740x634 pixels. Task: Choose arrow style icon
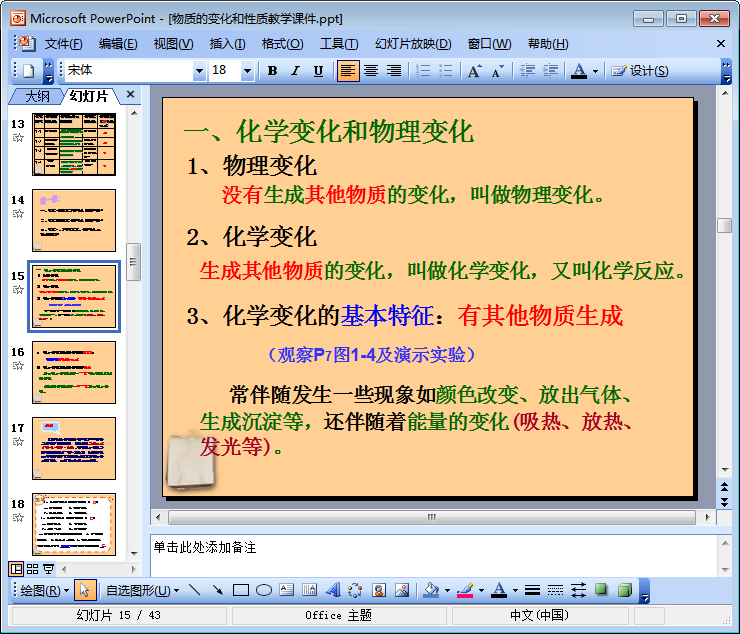point(579,590)
